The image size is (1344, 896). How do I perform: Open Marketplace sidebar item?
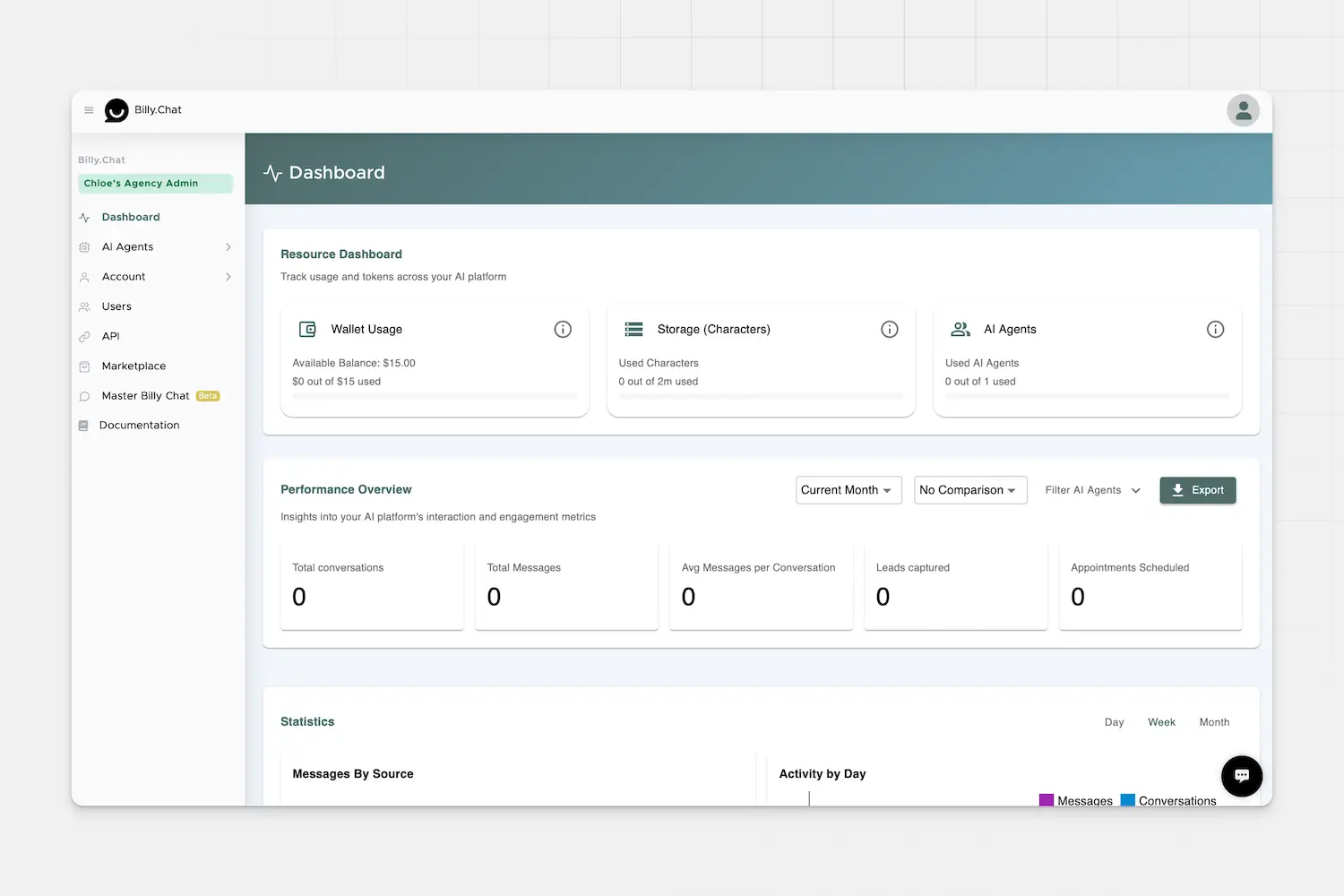(134, 366)
